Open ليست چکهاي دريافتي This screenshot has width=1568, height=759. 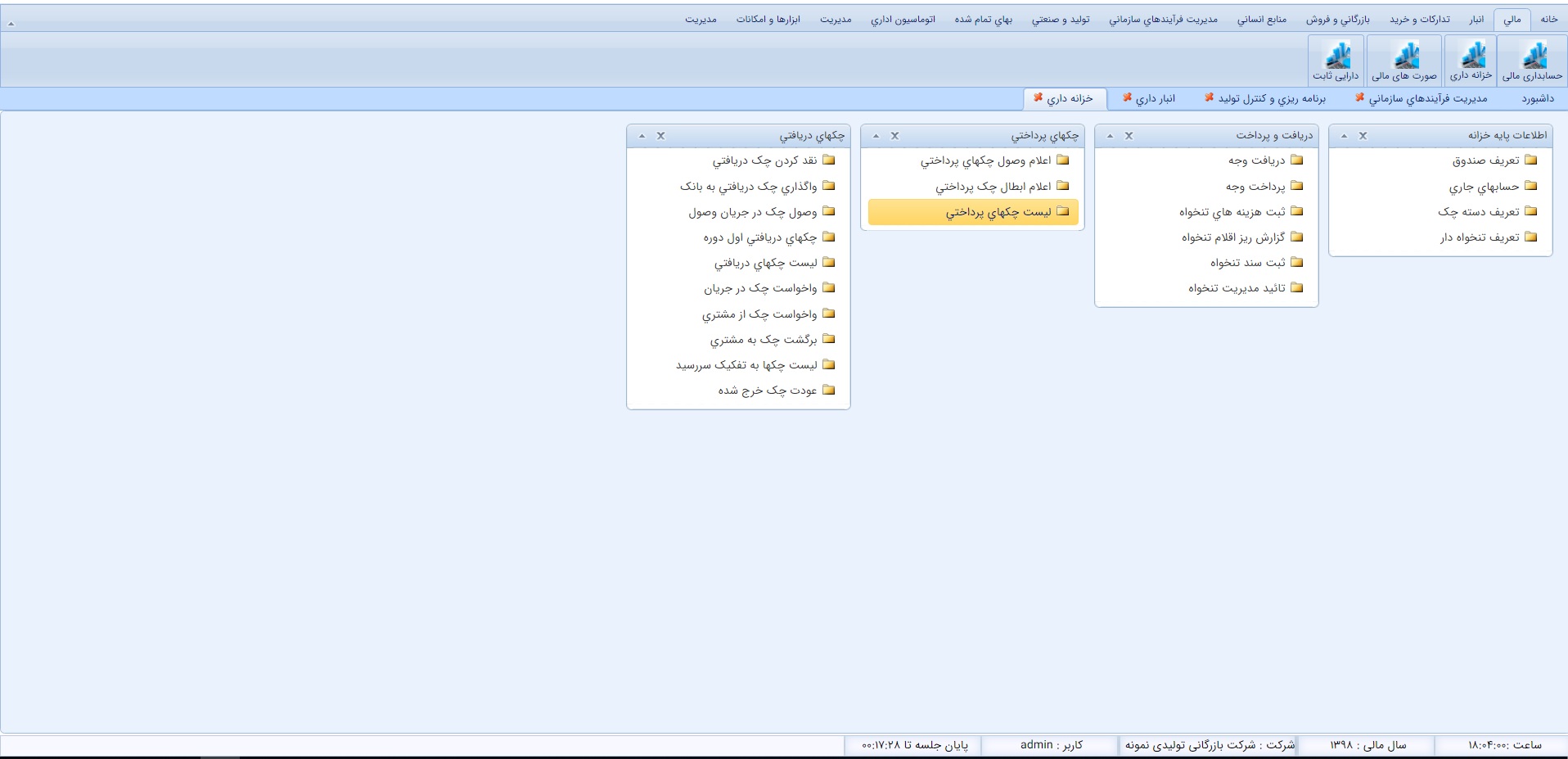point(766,263)
